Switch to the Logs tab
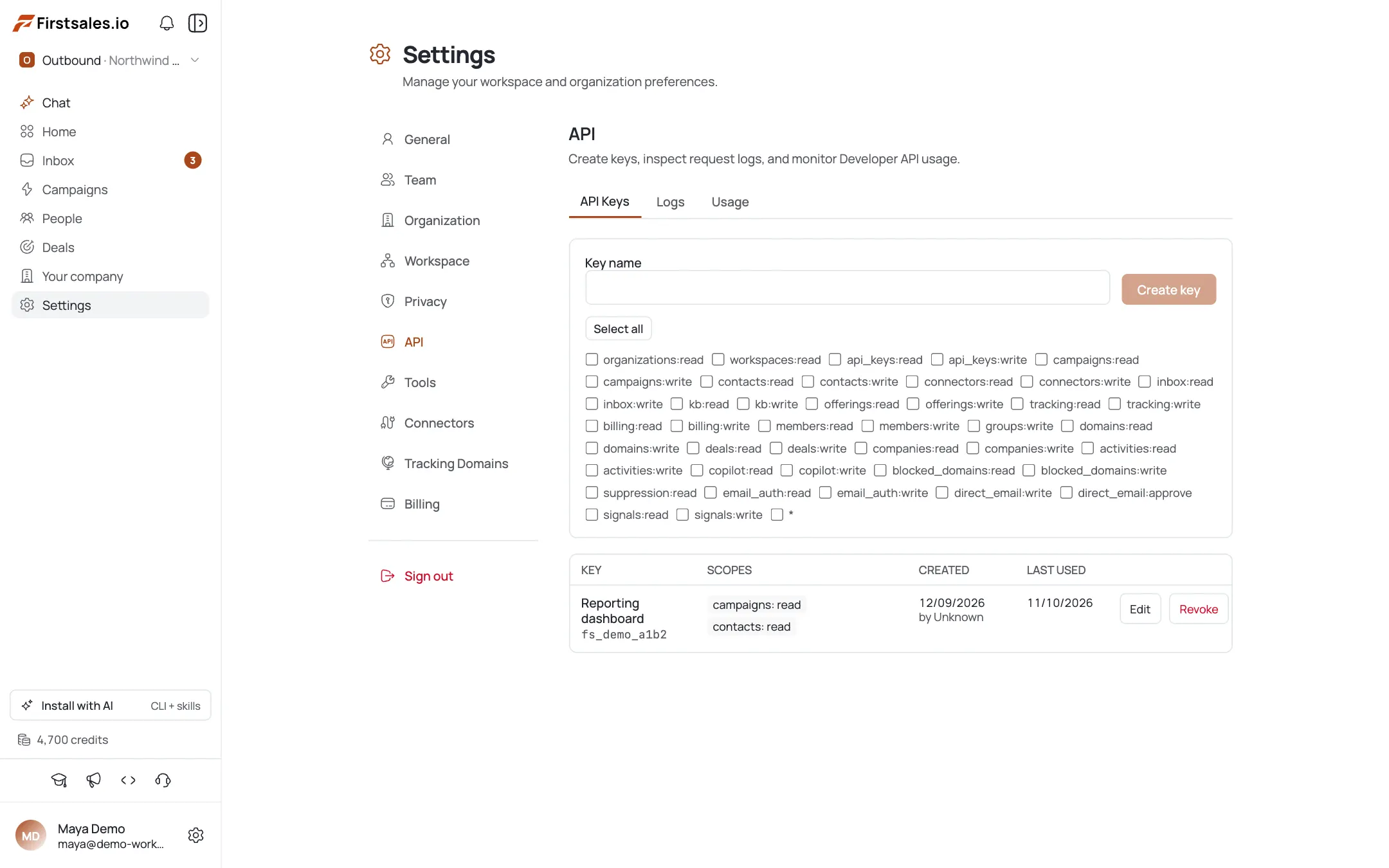Viewport: 1389px width, 868px height. [x=670, y=202]
